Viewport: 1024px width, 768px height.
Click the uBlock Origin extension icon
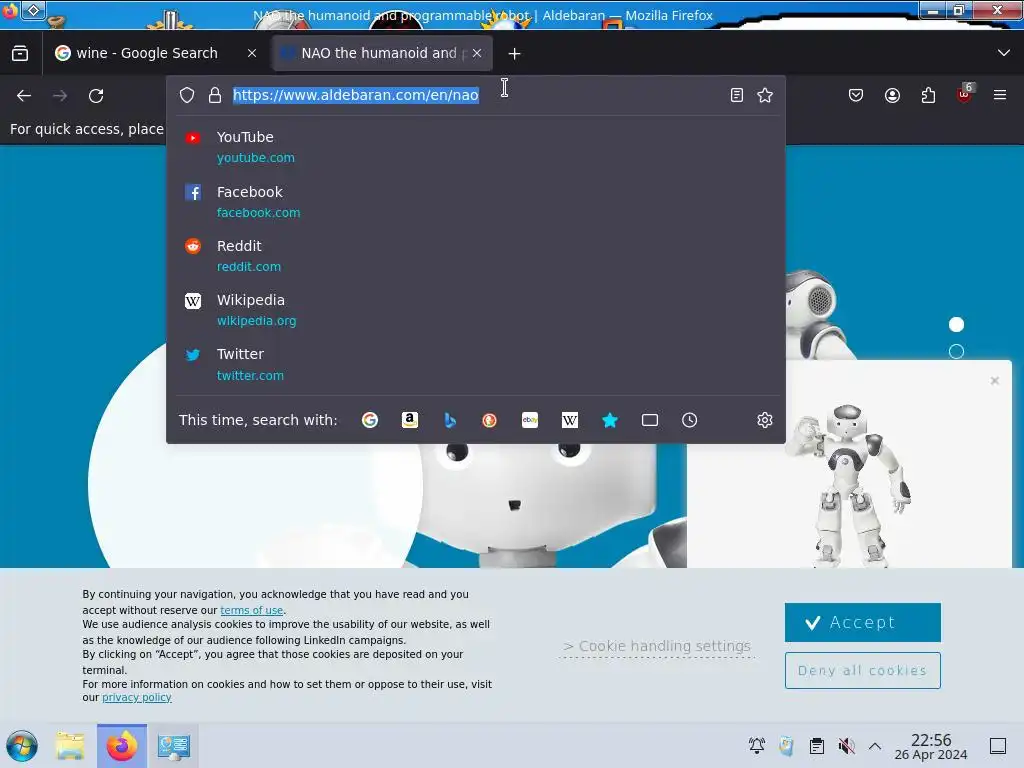pos(965,94)
